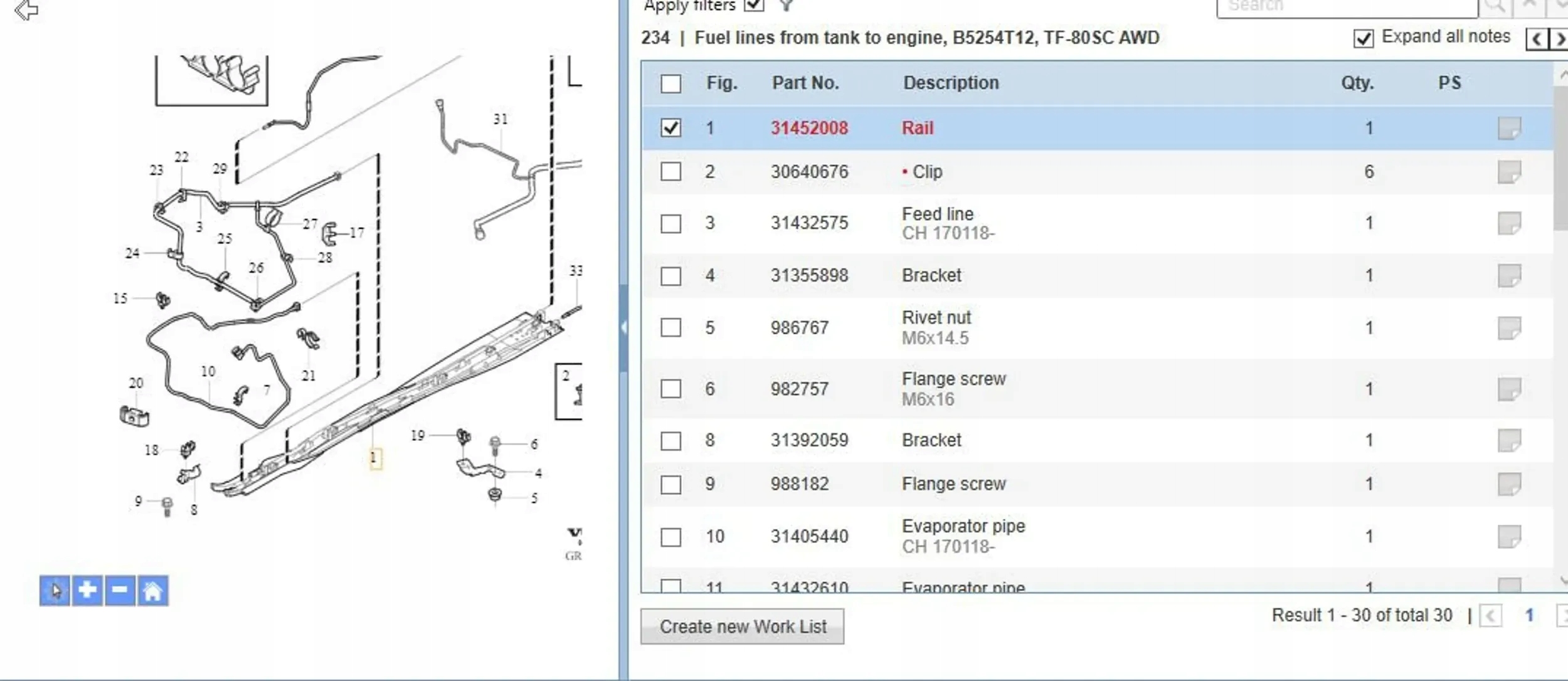Uncheck the Rail 31452008 row checkbox
1568x681 pixels.
point(670,128)
